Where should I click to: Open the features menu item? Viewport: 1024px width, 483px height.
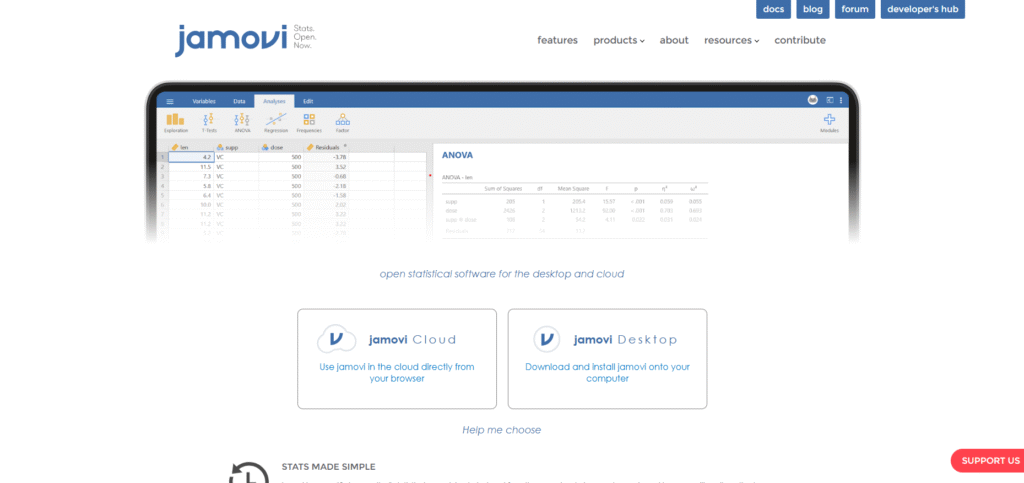coord(557,40)
